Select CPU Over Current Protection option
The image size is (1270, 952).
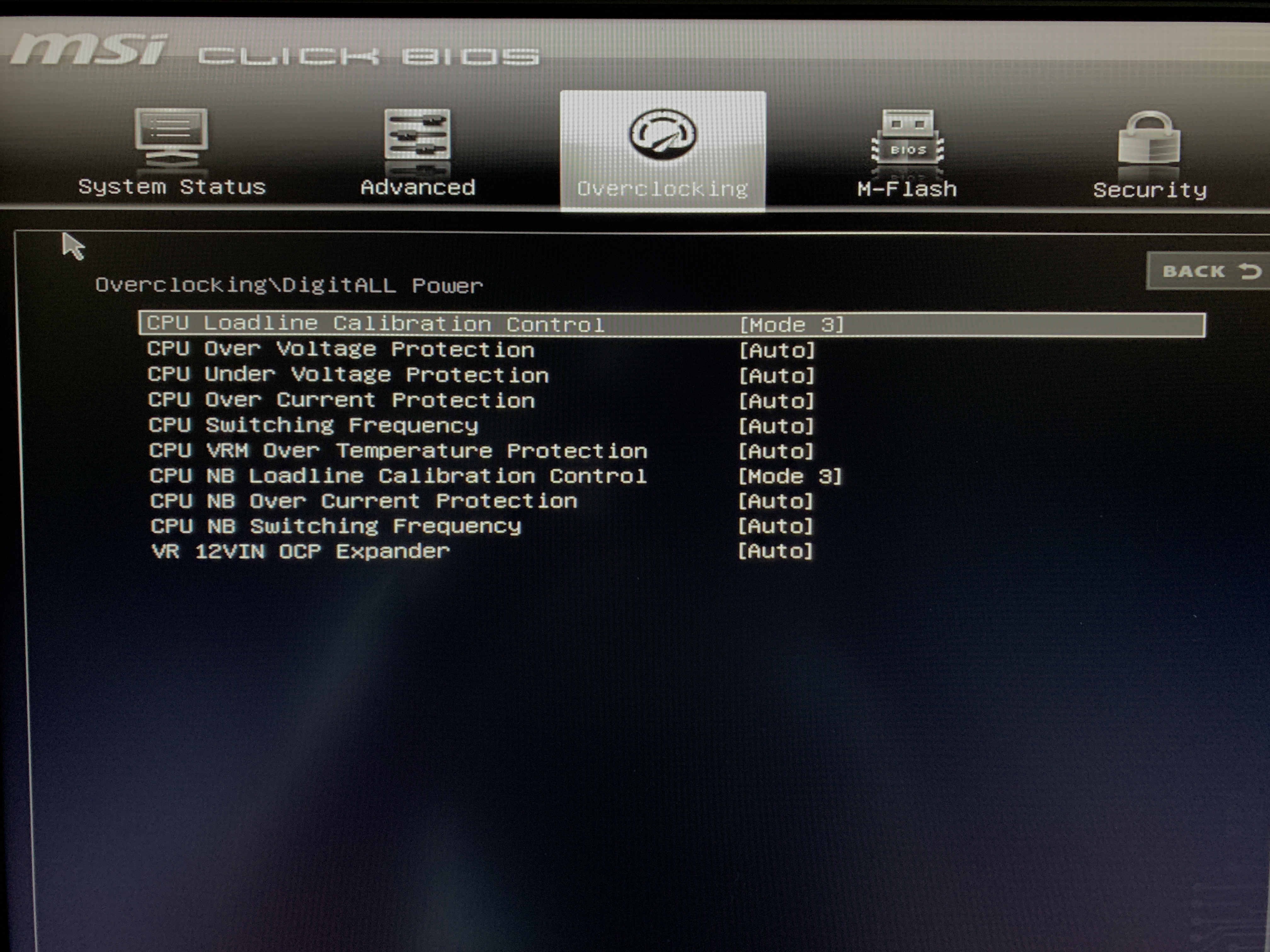pyautogui.click(x=341, y=400)
